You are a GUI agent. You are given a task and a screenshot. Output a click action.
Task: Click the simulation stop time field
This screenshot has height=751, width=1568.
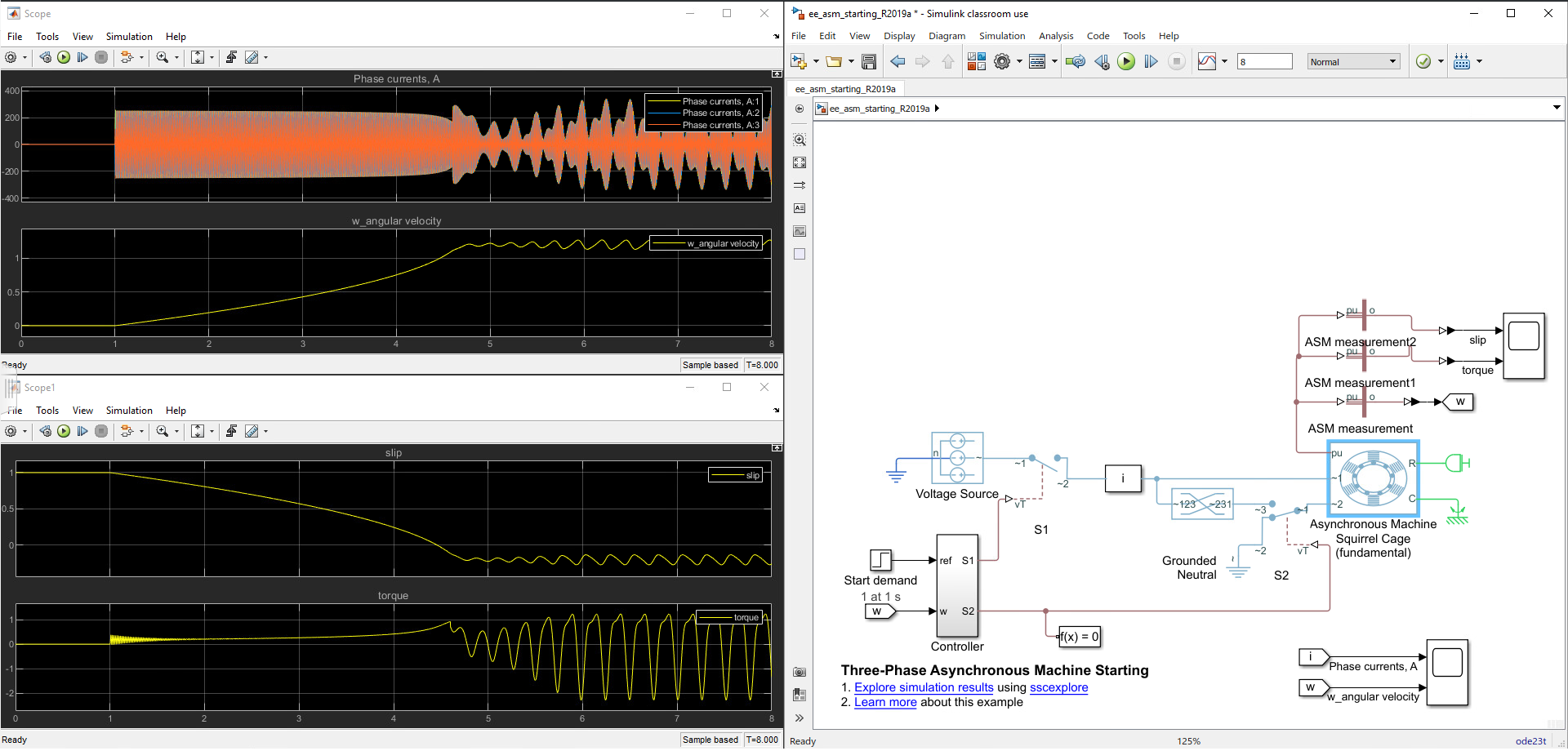pos(1264,61)
